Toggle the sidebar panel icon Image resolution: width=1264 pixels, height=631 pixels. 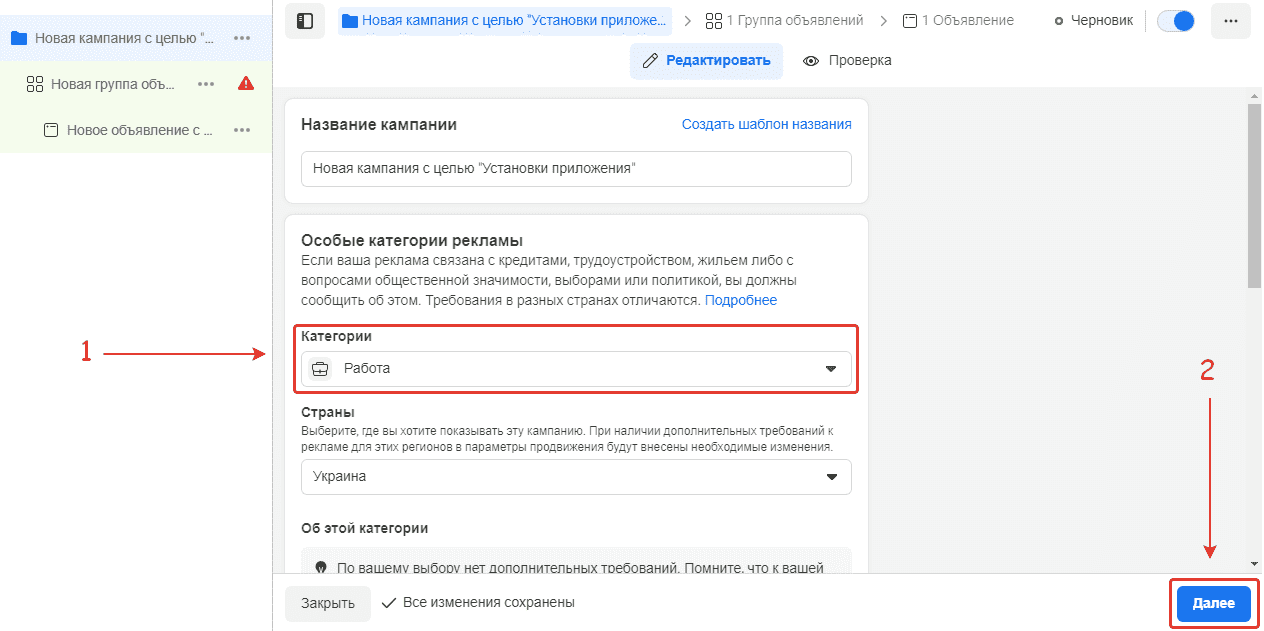click(305, 21)
